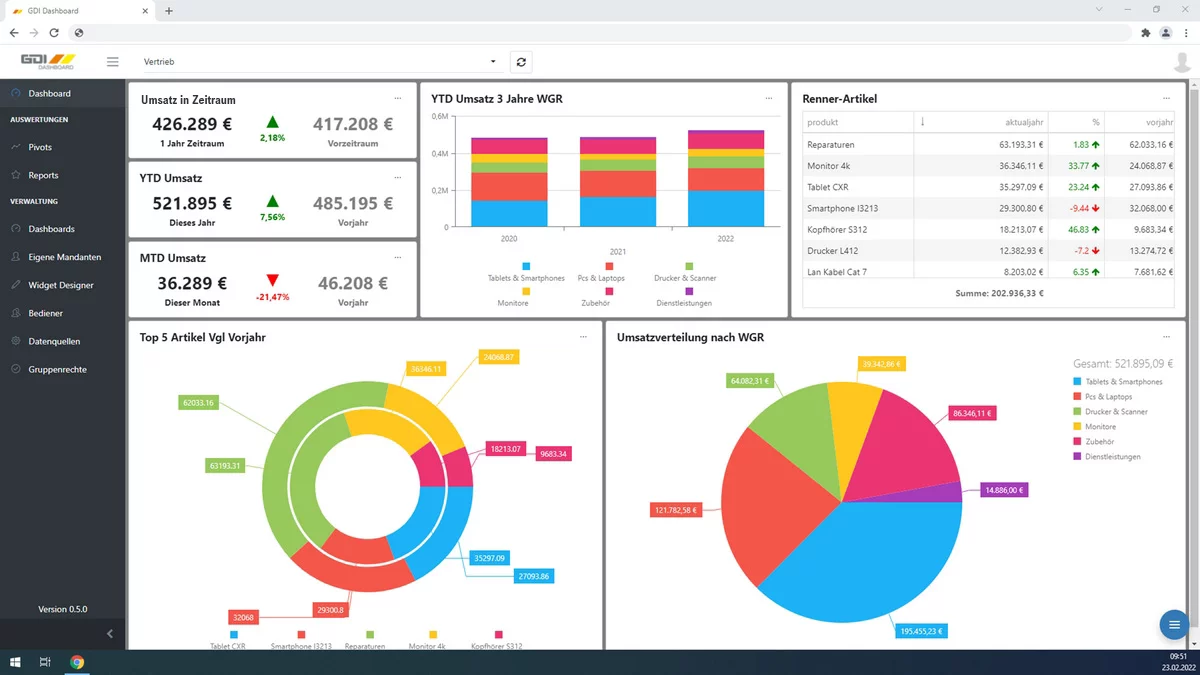Screen dimensions: 1200x675
Task: Go to Widget Designer in sidebar
Action: (60, 285)
